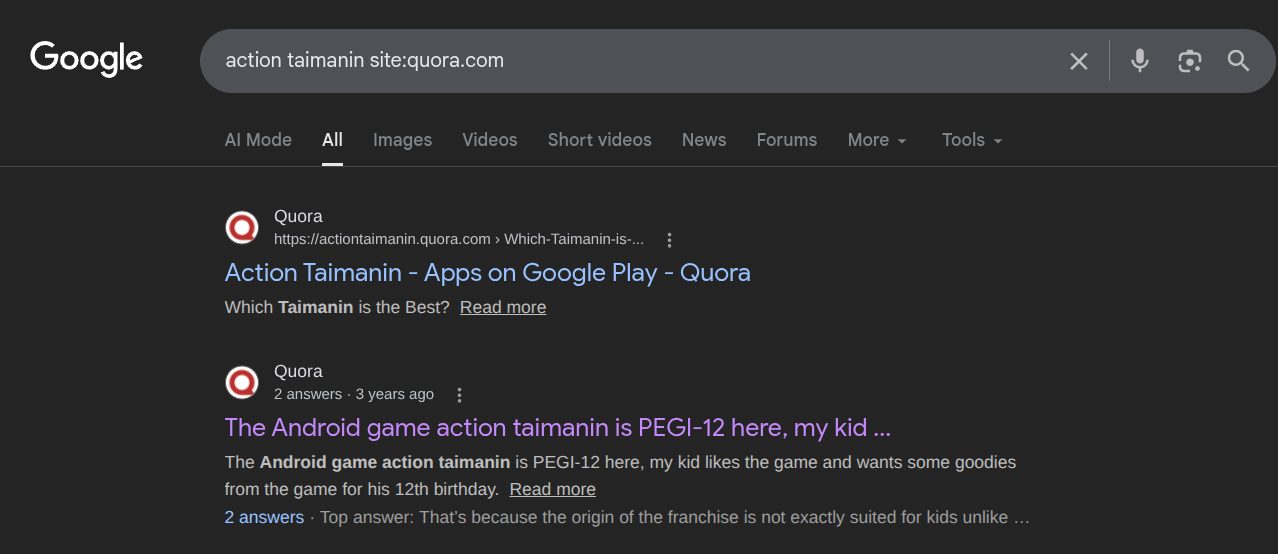Open the three-dot menu beside the actiontaimanin.quora.com URL
The width and height of the screenshot is (1278, 554).
(669, 240)
